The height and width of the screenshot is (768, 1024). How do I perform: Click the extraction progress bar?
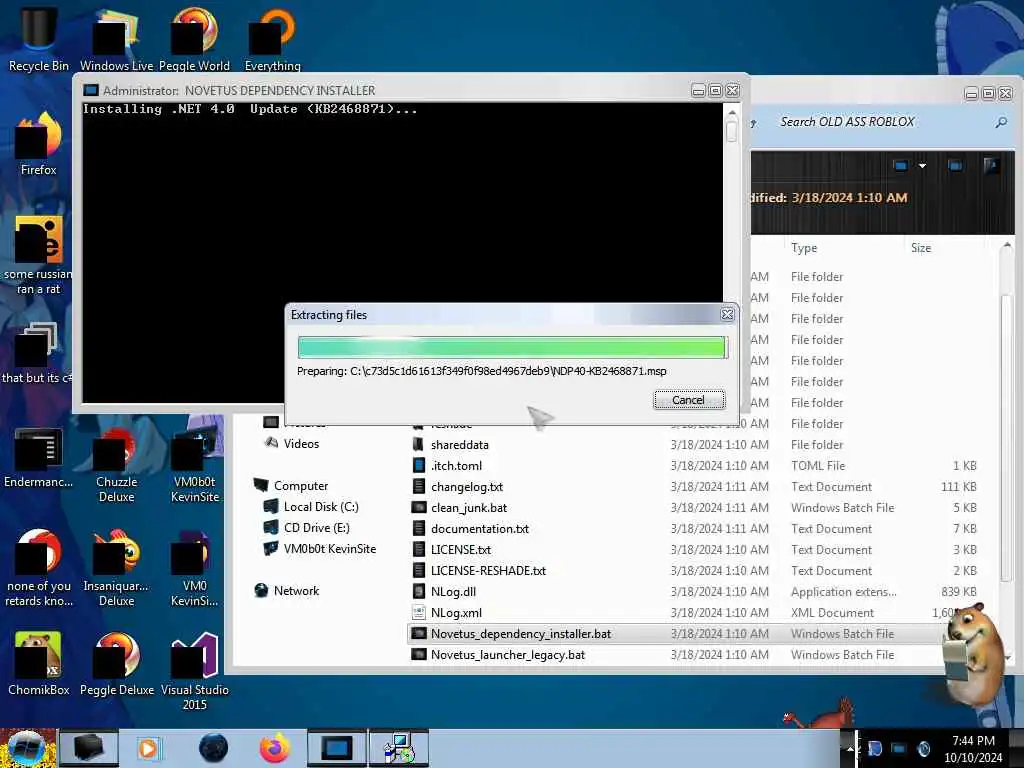point(512,347)
